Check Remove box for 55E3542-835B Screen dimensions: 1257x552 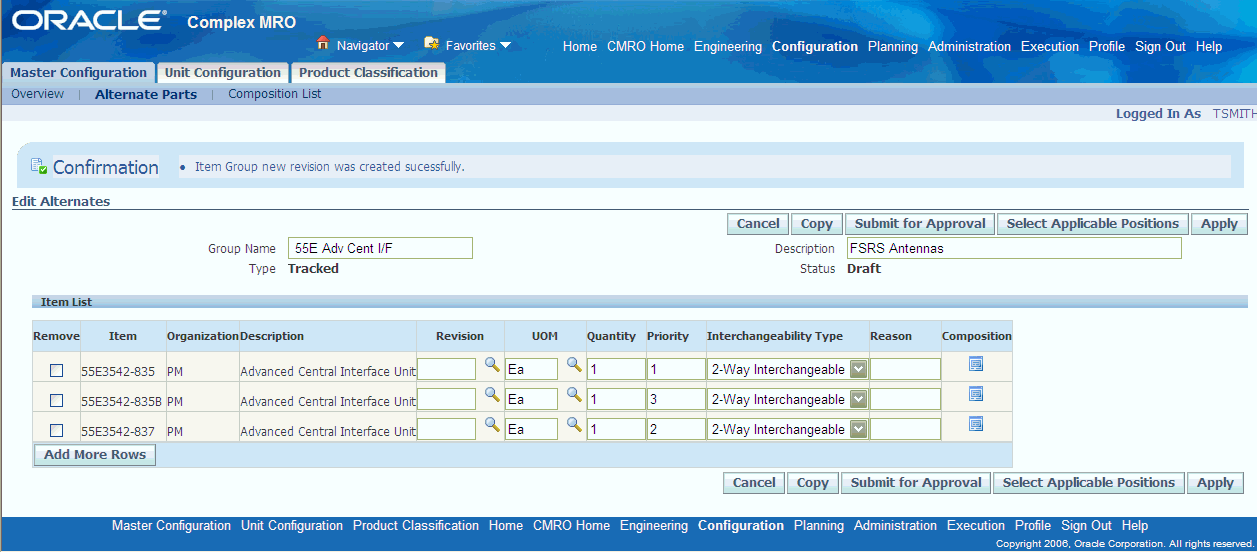click(57, 401)
